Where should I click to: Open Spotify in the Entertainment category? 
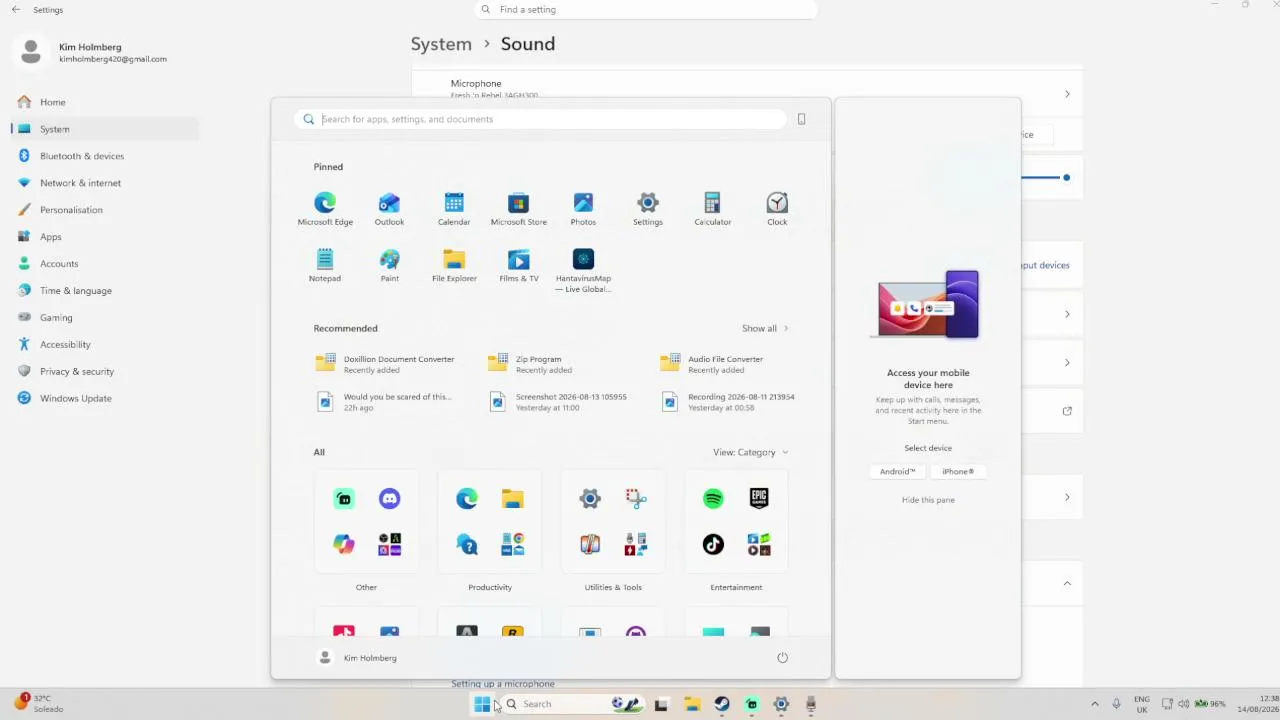click(713, 498)
